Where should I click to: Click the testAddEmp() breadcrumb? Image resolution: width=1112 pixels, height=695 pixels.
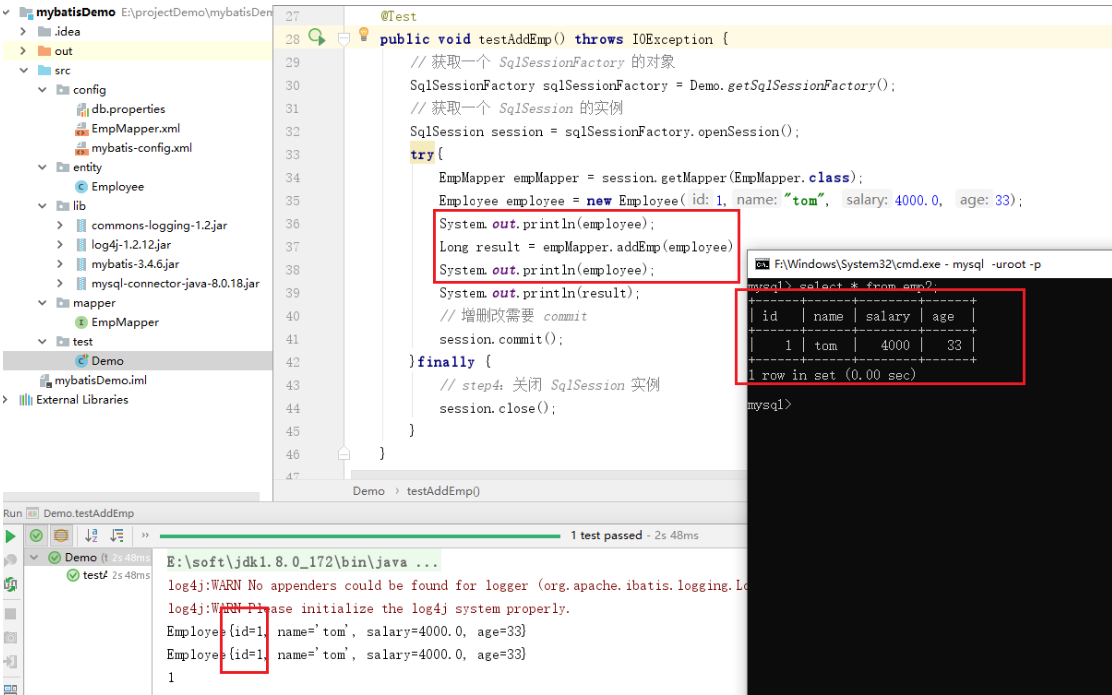click(x=443, y=491)
